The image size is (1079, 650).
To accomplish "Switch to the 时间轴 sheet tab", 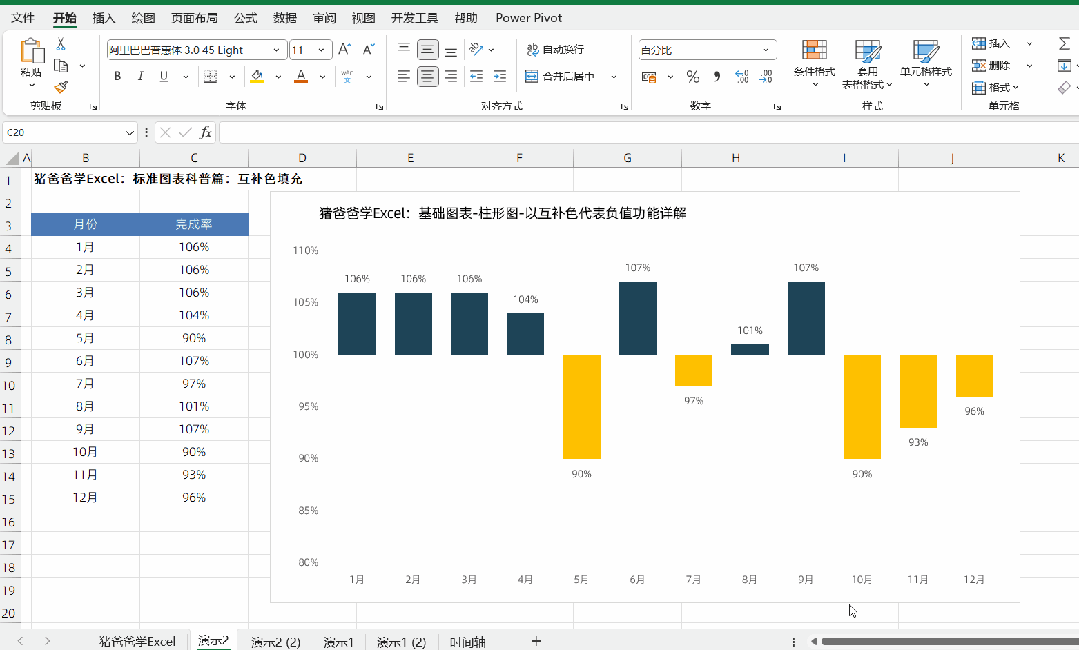I will point(468,642).
